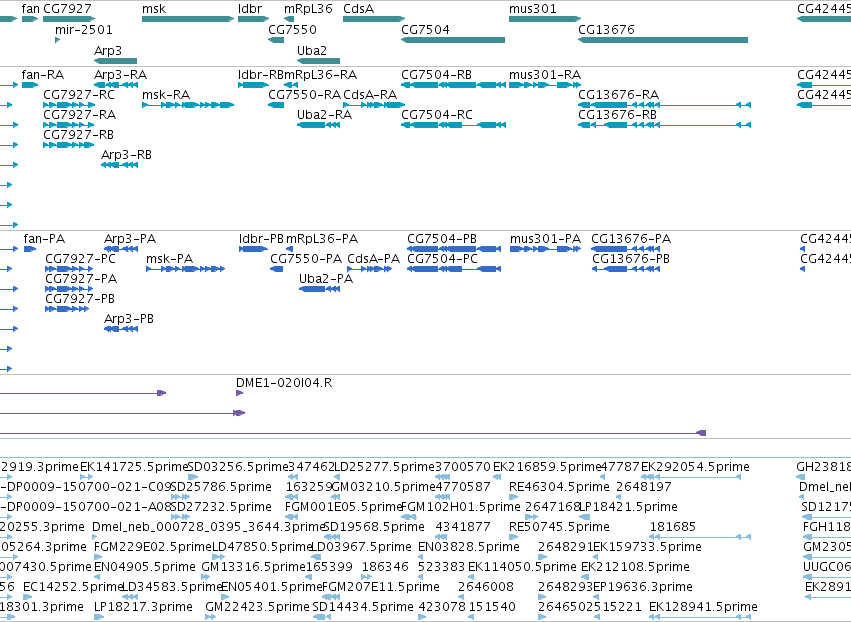
Task: Click the Arp3-PB coding sequence glyph
Action: pos(121,328)
